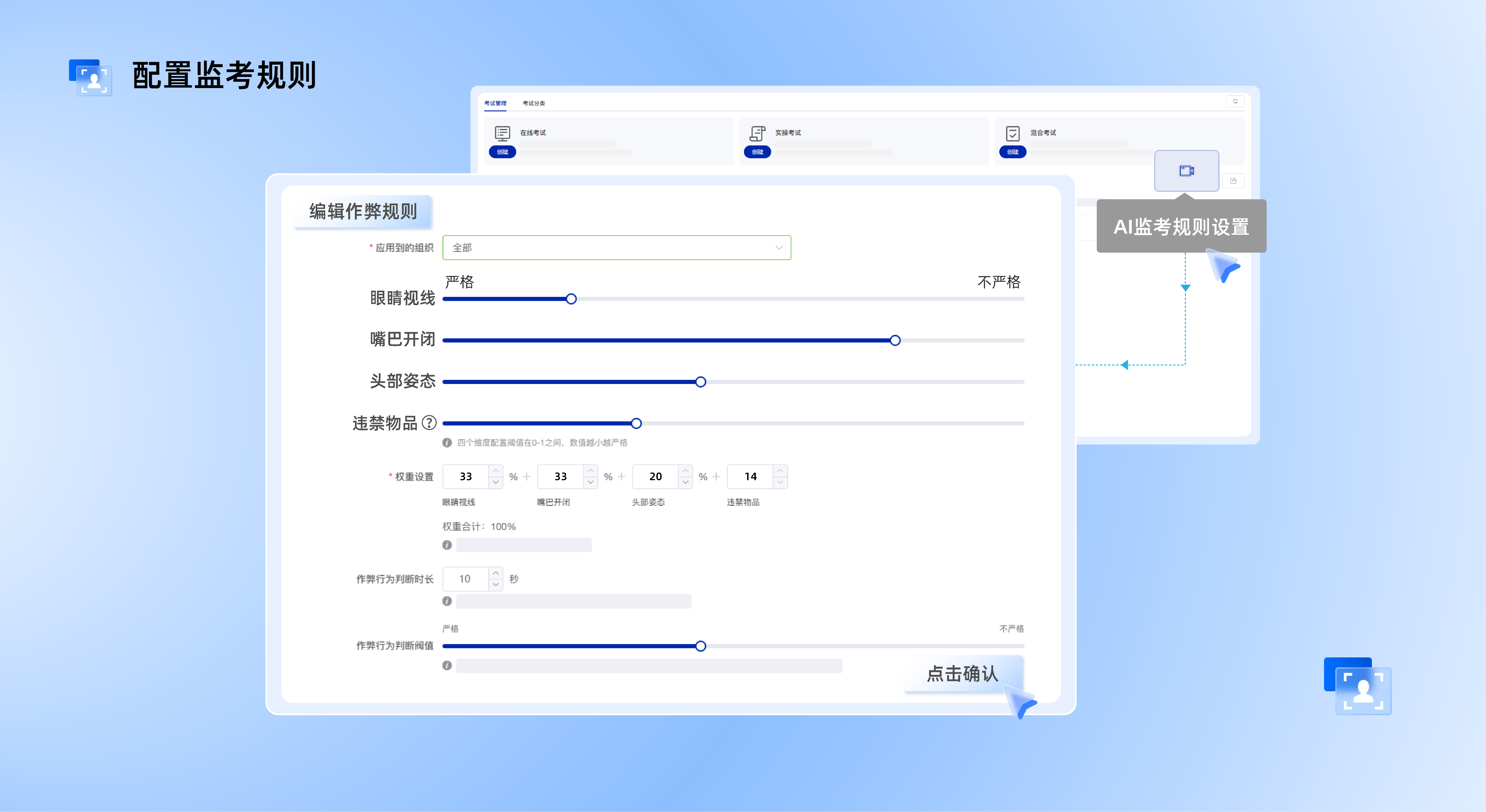1486x812 pixels.
Task: Increase 作弊行为判断时长 seconds stepper
Action: (495, 573)
